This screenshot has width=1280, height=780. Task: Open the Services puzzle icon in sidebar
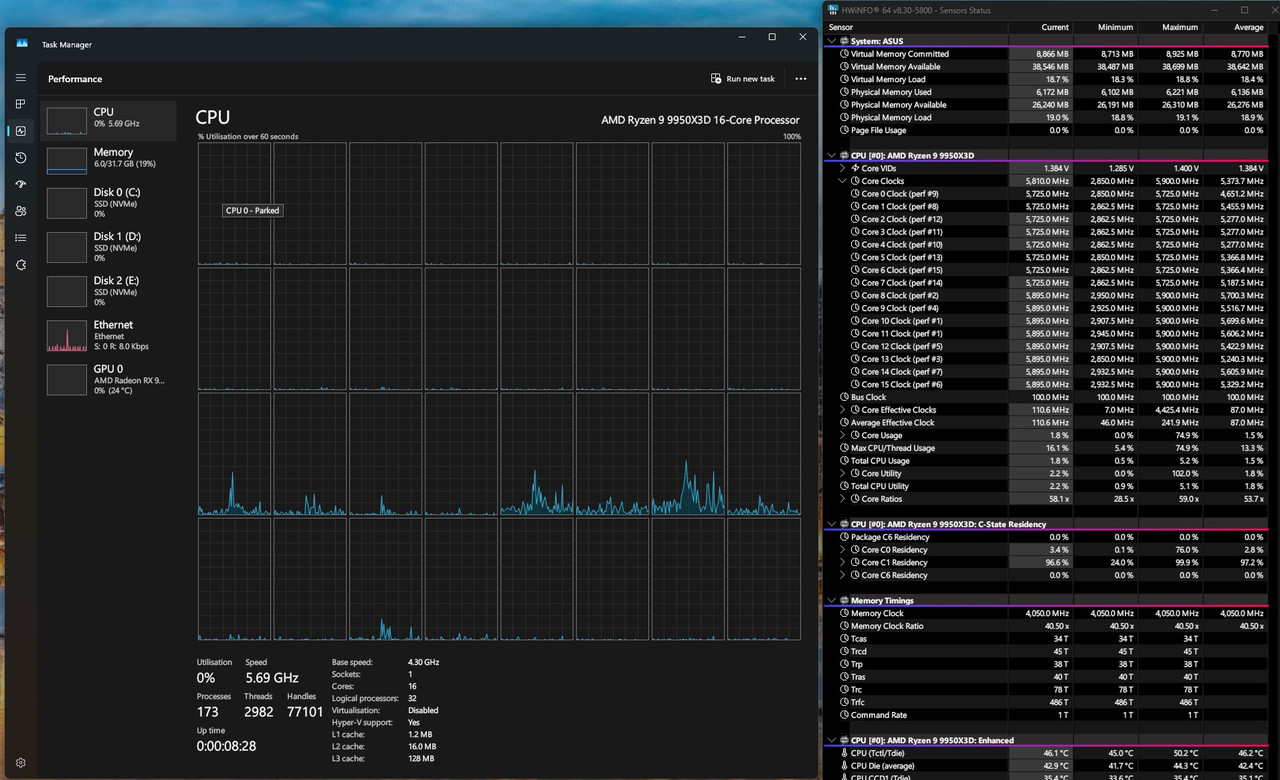[21, 265]
